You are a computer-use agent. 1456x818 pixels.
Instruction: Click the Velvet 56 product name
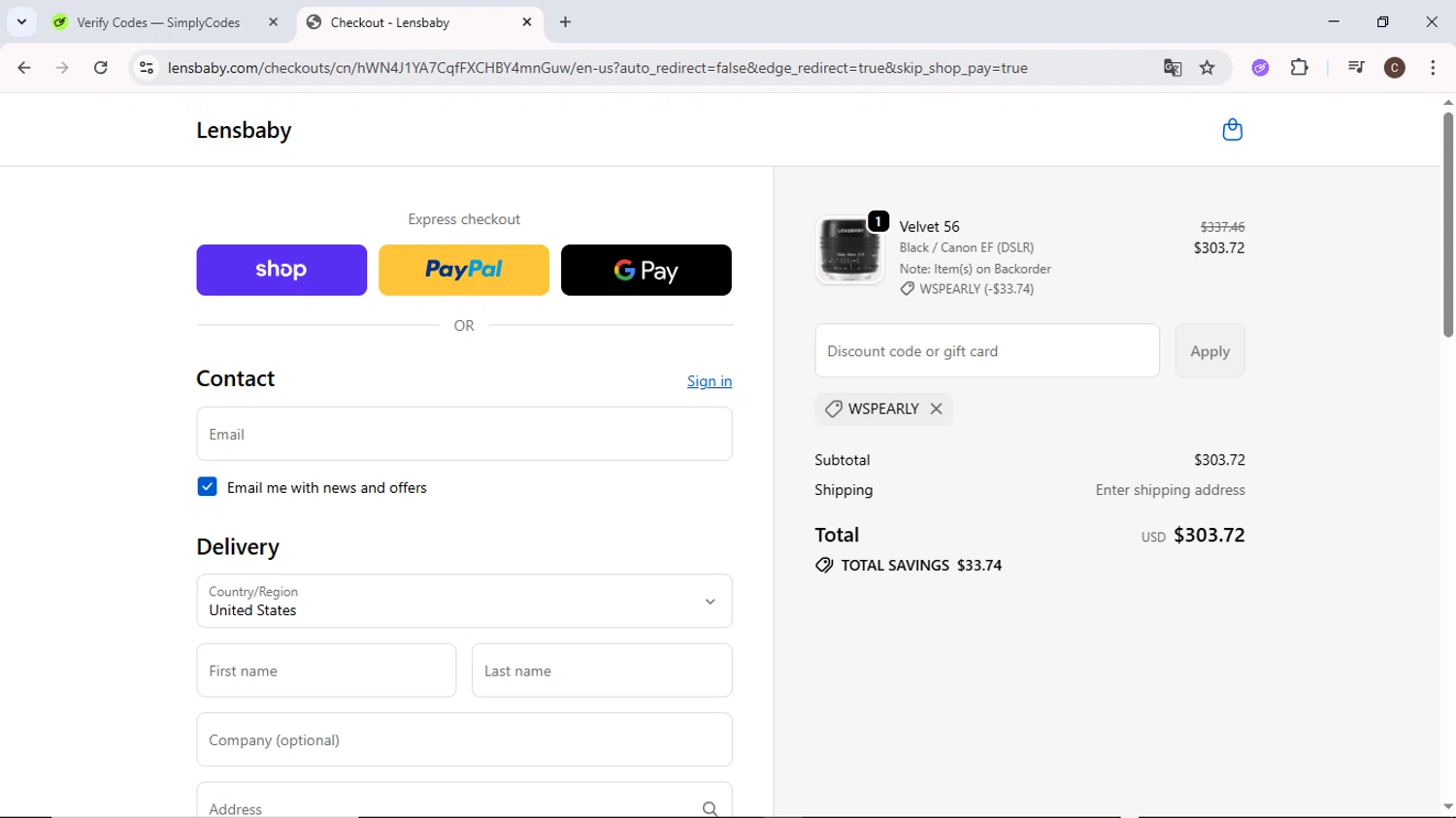tap(929, 226)
